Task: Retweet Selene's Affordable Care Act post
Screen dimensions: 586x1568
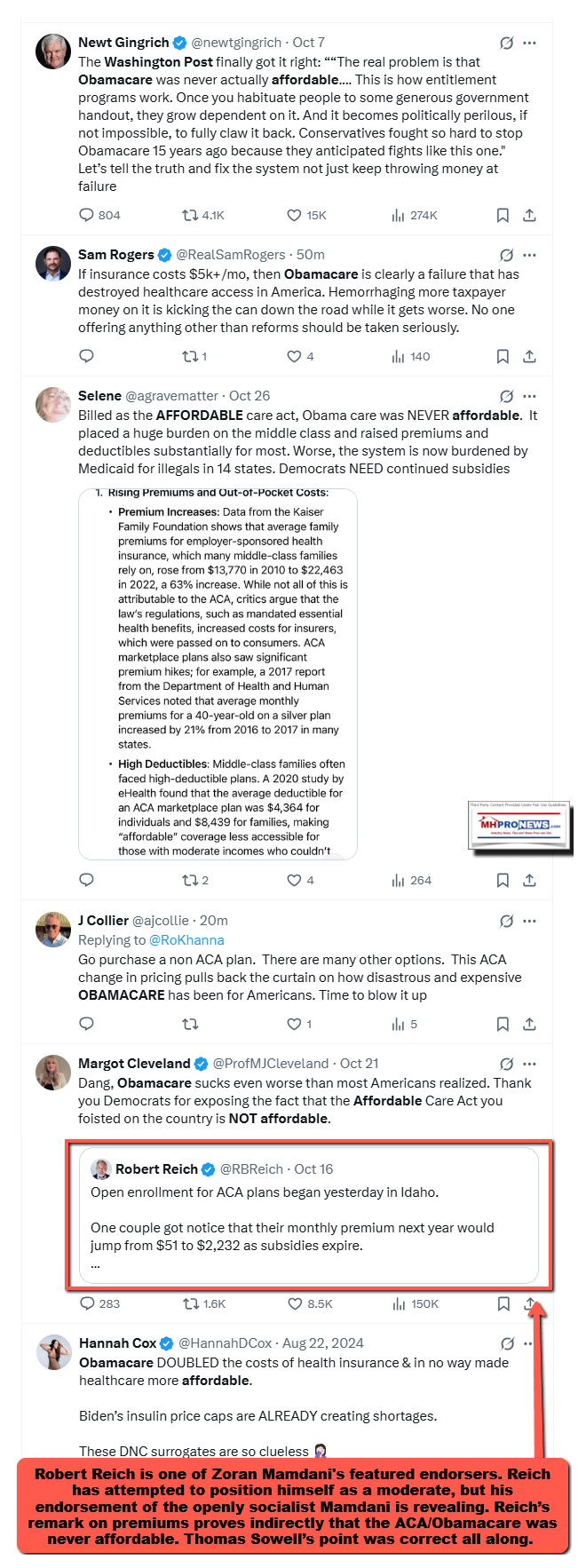Action: click(190, 880)
